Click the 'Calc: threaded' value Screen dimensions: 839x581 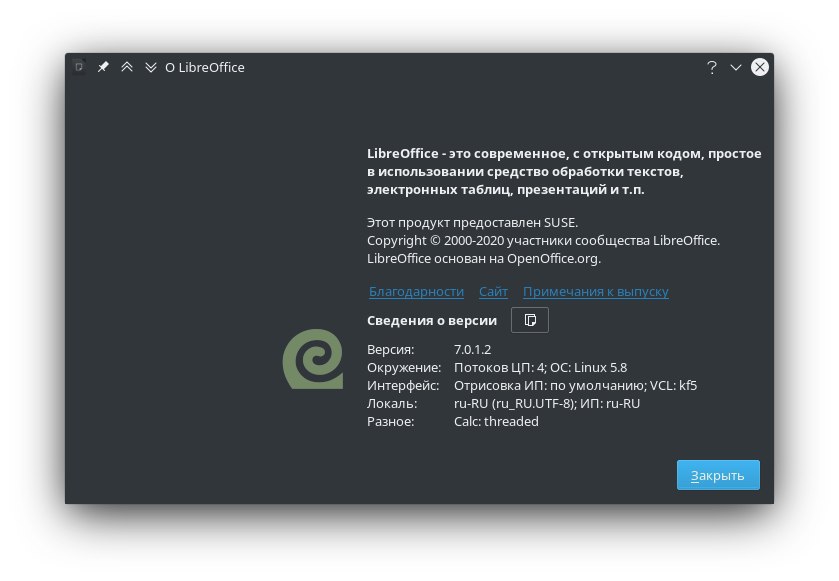point(496,422)
